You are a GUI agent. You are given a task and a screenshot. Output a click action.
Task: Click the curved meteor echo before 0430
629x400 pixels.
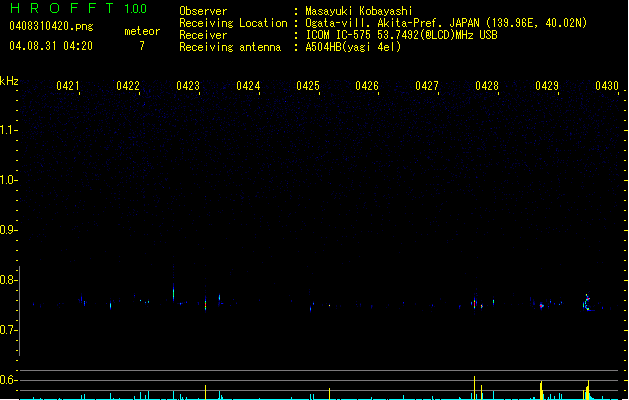click(x=587, y=303)
